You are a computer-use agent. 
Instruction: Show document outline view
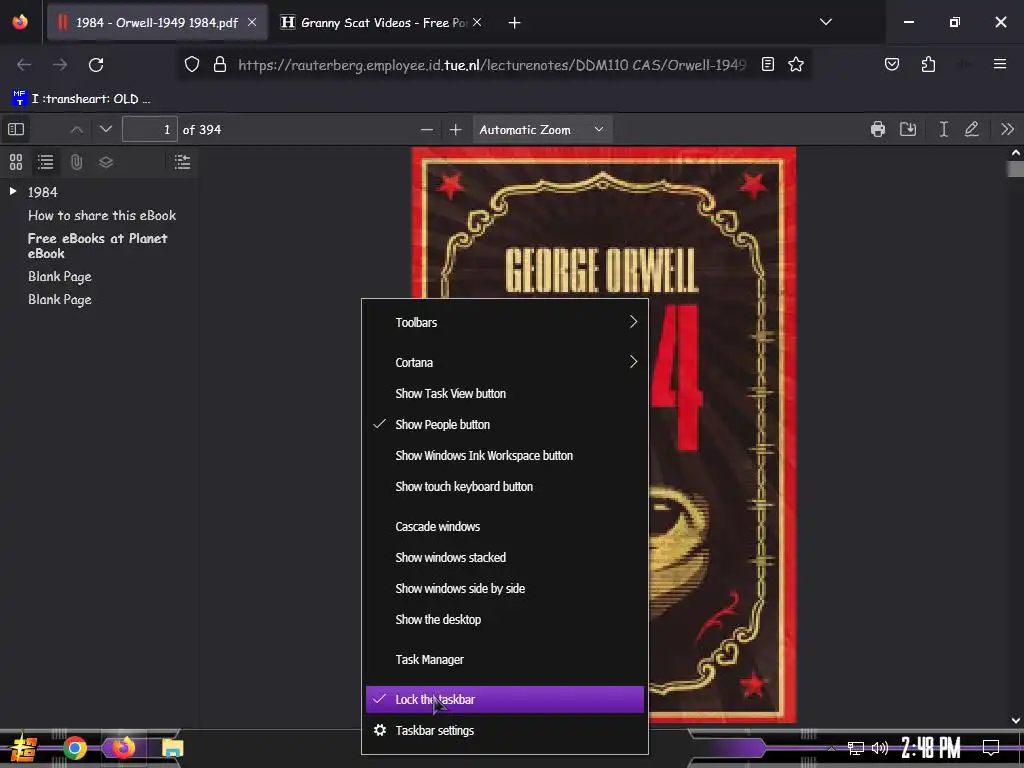point(45,161)
